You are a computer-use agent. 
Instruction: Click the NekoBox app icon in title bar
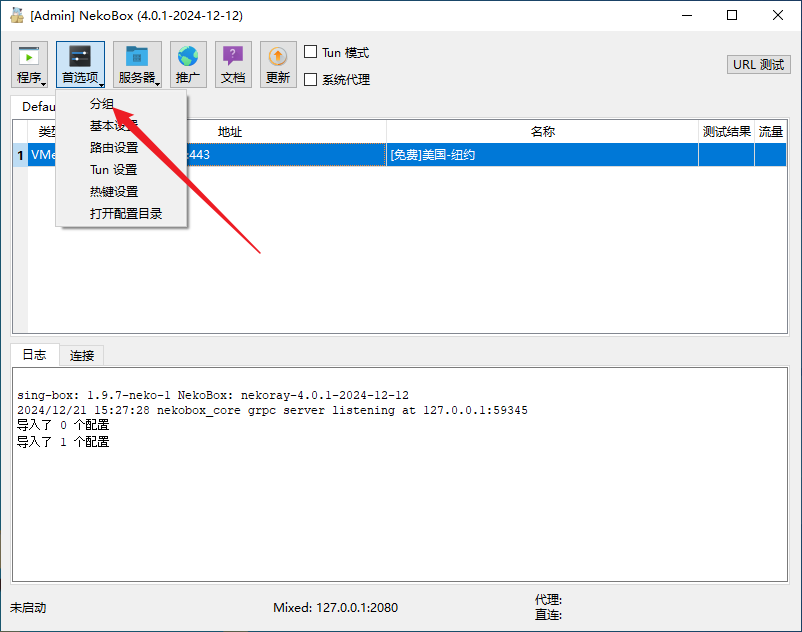point(16,16)
